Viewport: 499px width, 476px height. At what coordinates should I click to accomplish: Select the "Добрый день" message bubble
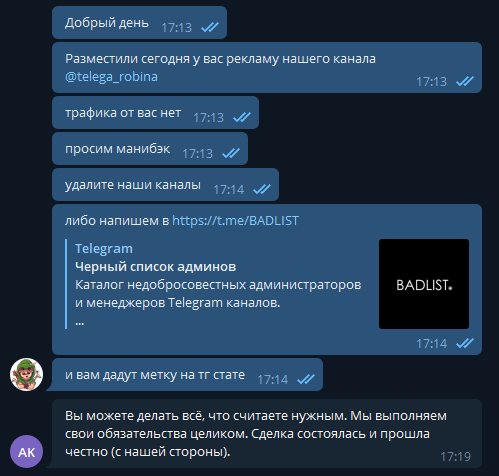pos(139,23)
